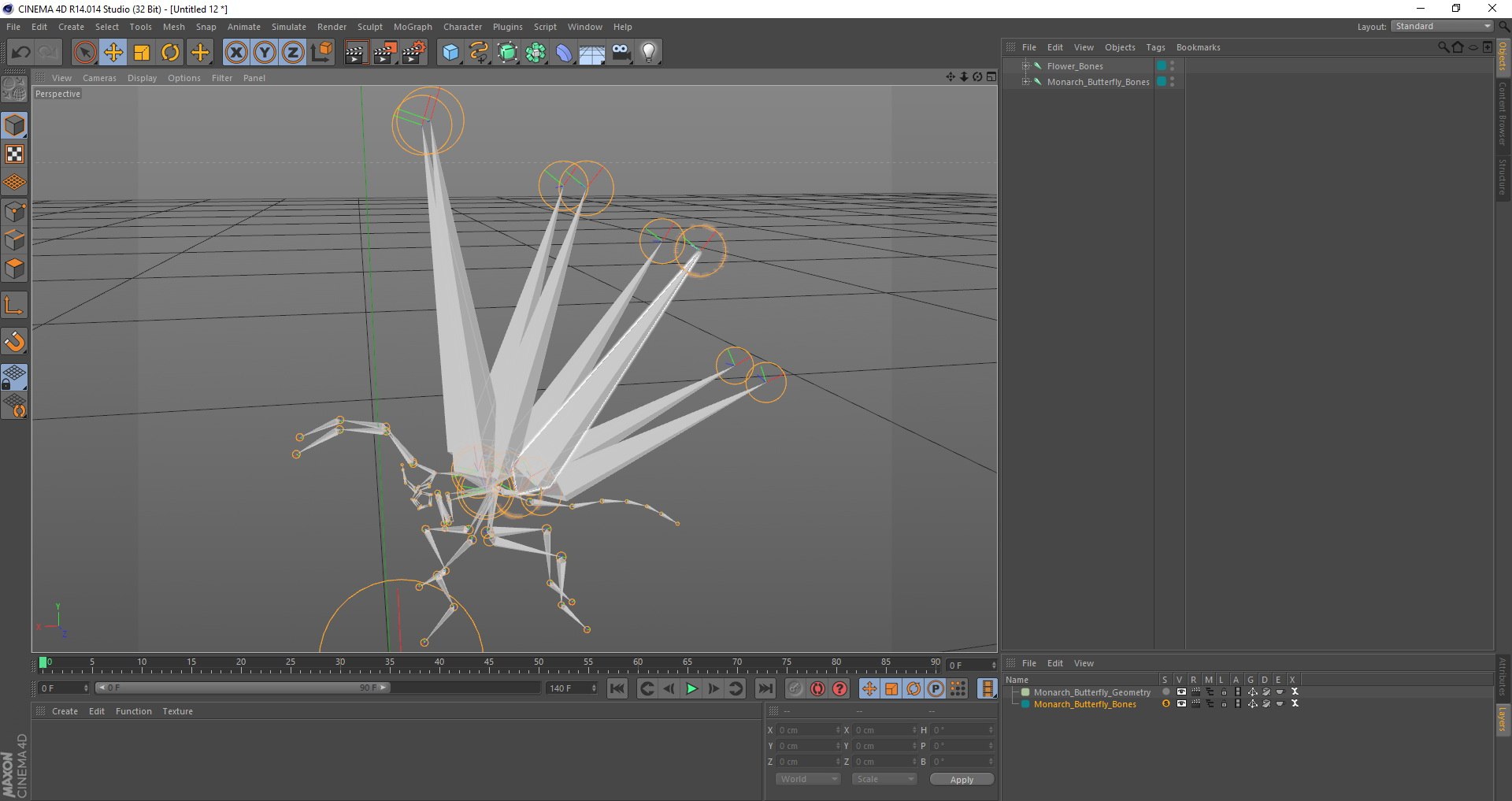The image size is (1512, 801).
Task: Open the Tags menu in Objects manager
Action: tap(1155, 47)
